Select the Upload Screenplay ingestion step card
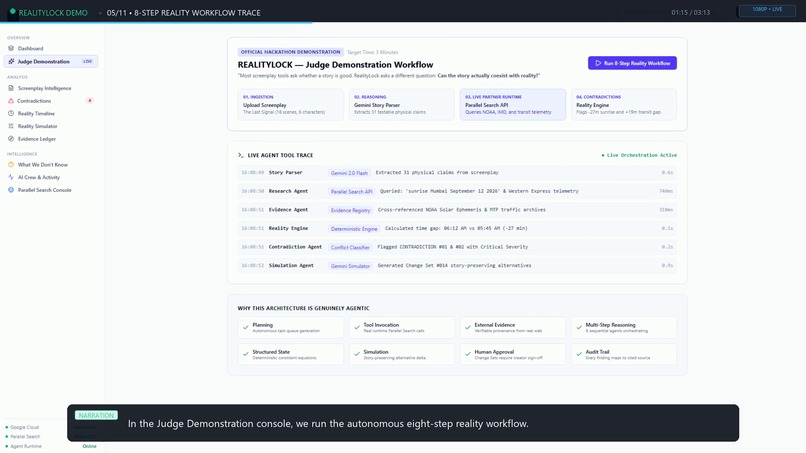The width and height of the screenshot is (806, 453). 290,104
